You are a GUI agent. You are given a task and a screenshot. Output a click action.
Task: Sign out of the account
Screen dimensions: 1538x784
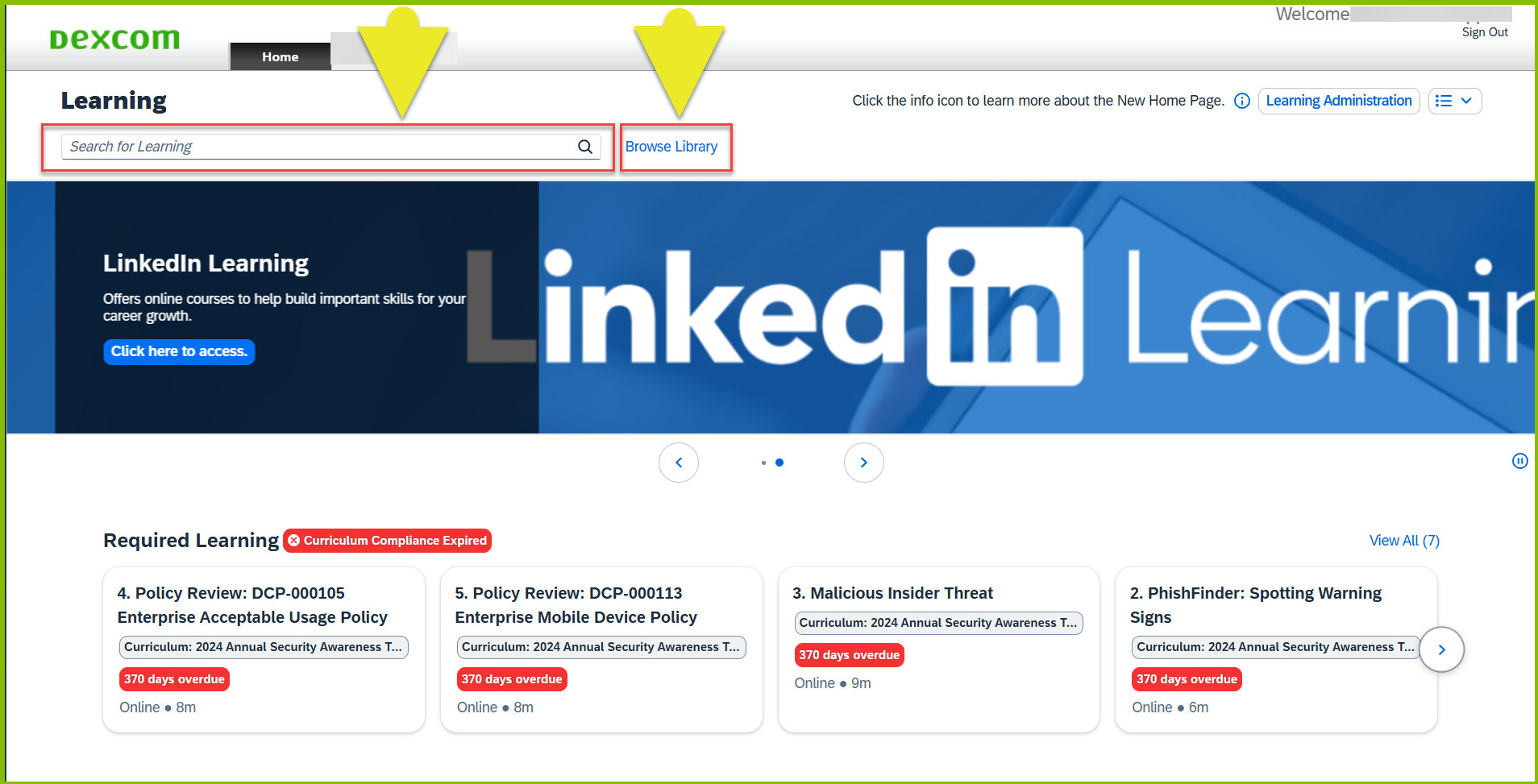1485,32
